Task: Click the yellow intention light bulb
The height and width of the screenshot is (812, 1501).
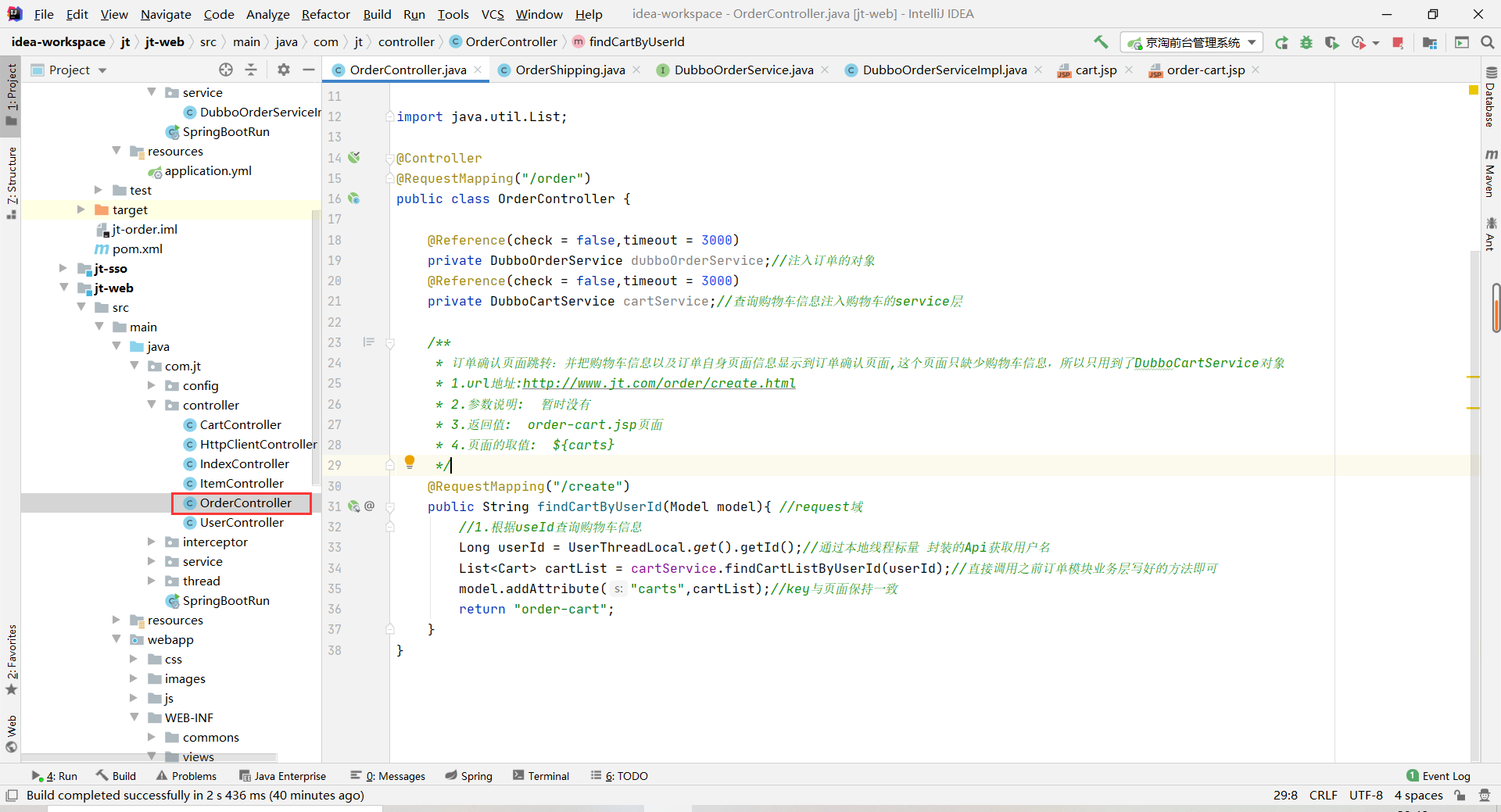Action: pyautogui.click(x=409, y=462)
